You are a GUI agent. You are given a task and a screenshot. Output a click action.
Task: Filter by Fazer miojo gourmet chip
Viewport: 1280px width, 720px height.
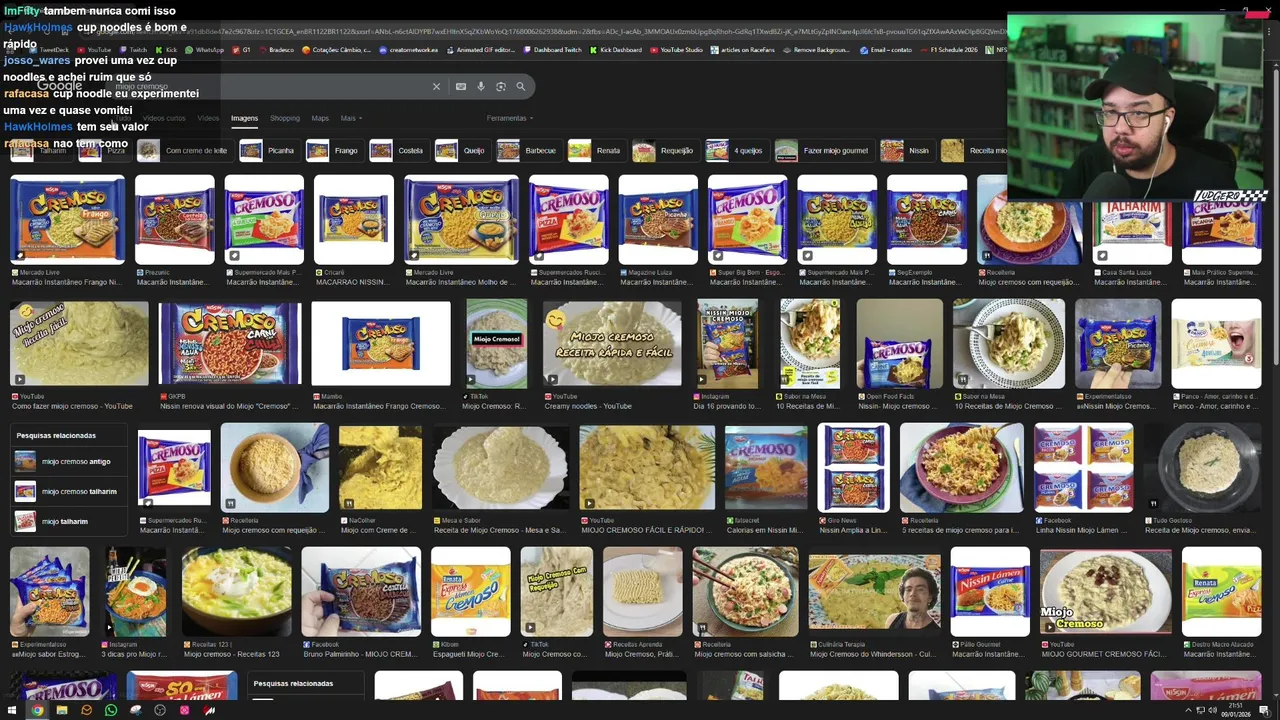tap(822, 151)
